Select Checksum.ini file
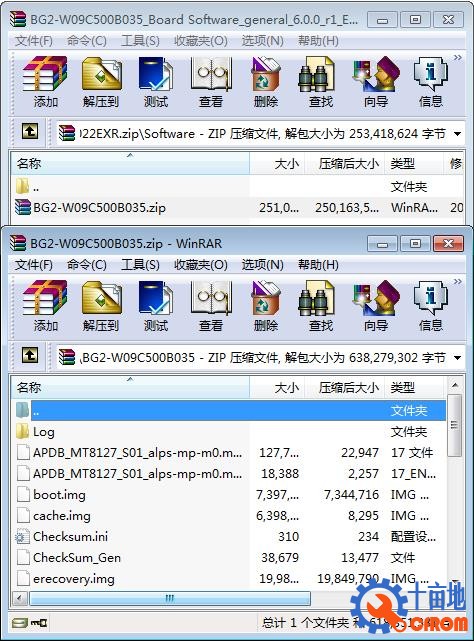 pos(229,536)
